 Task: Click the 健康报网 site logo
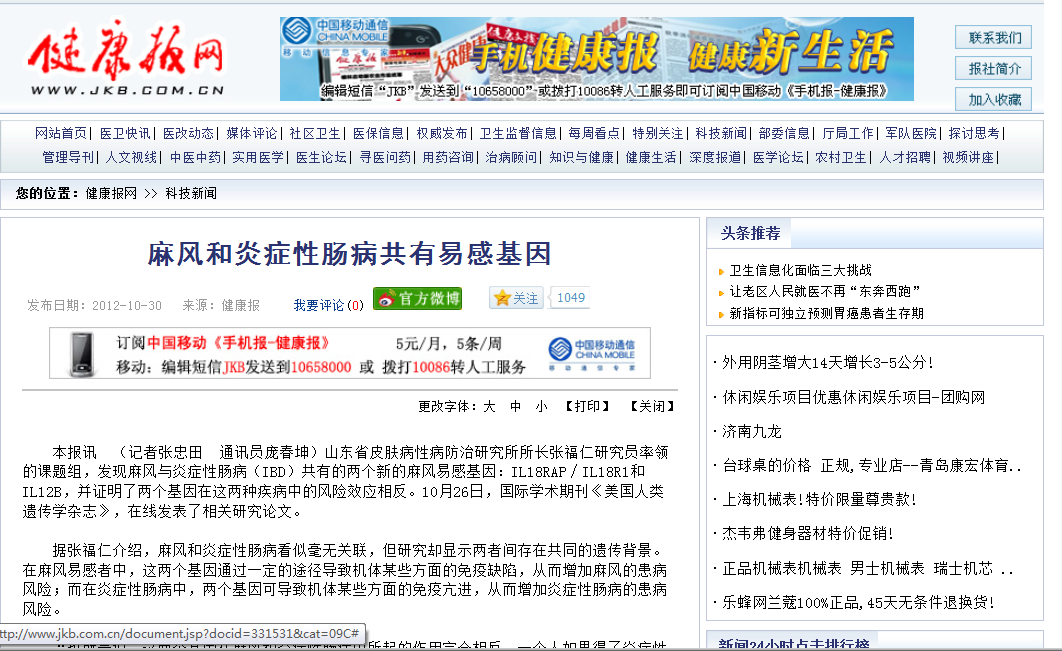click(126, 57)
